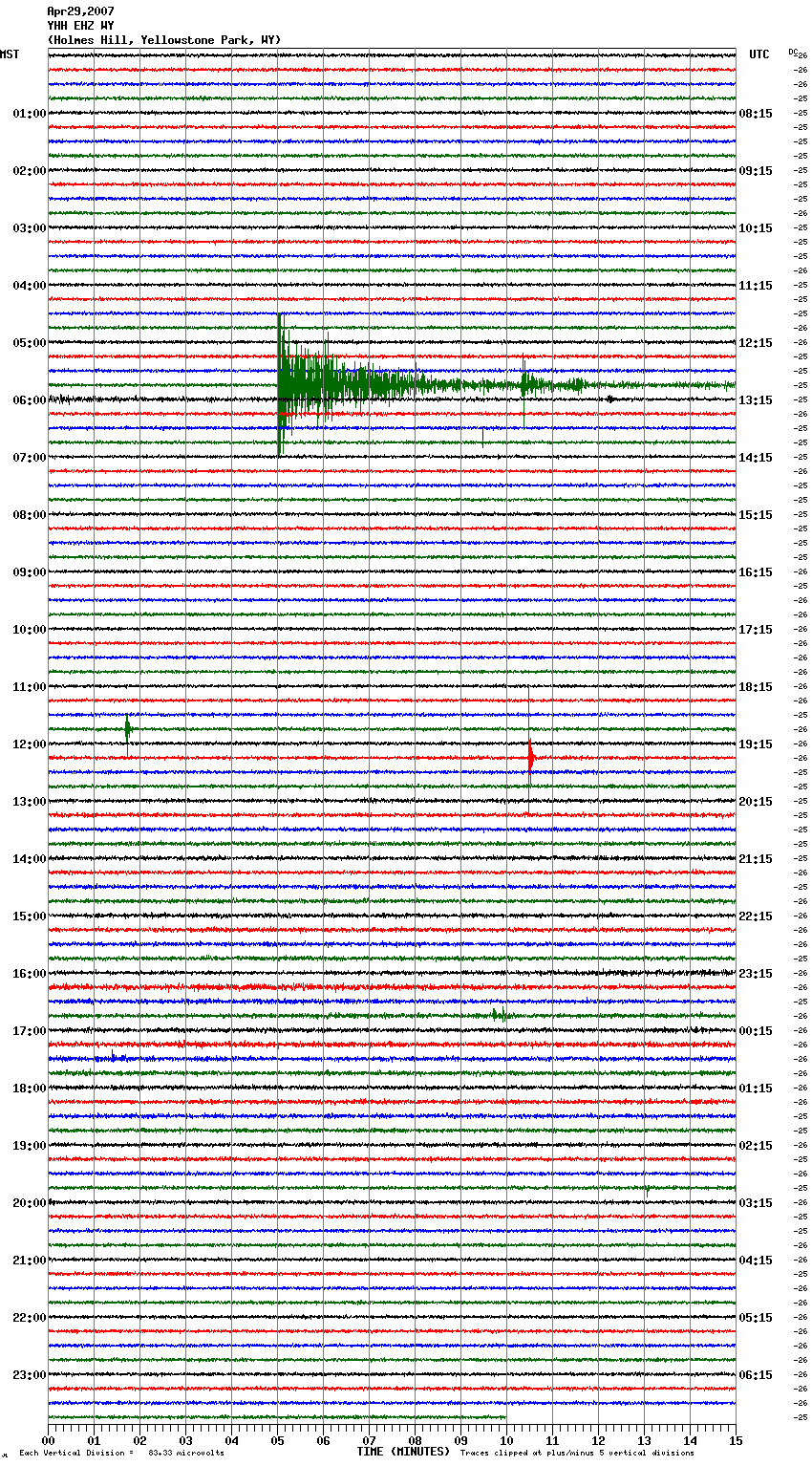Select the 11:00 MST time label

[x=30, y=687]
